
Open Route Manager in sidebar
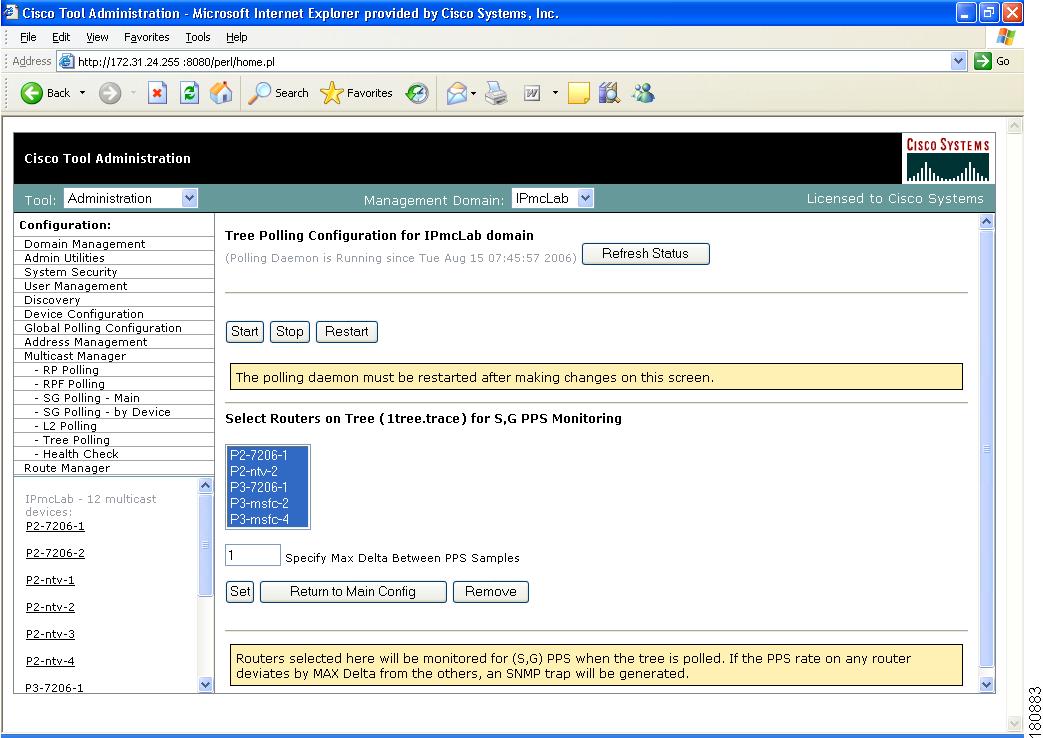pyautogui.click(x=67, y=468)
